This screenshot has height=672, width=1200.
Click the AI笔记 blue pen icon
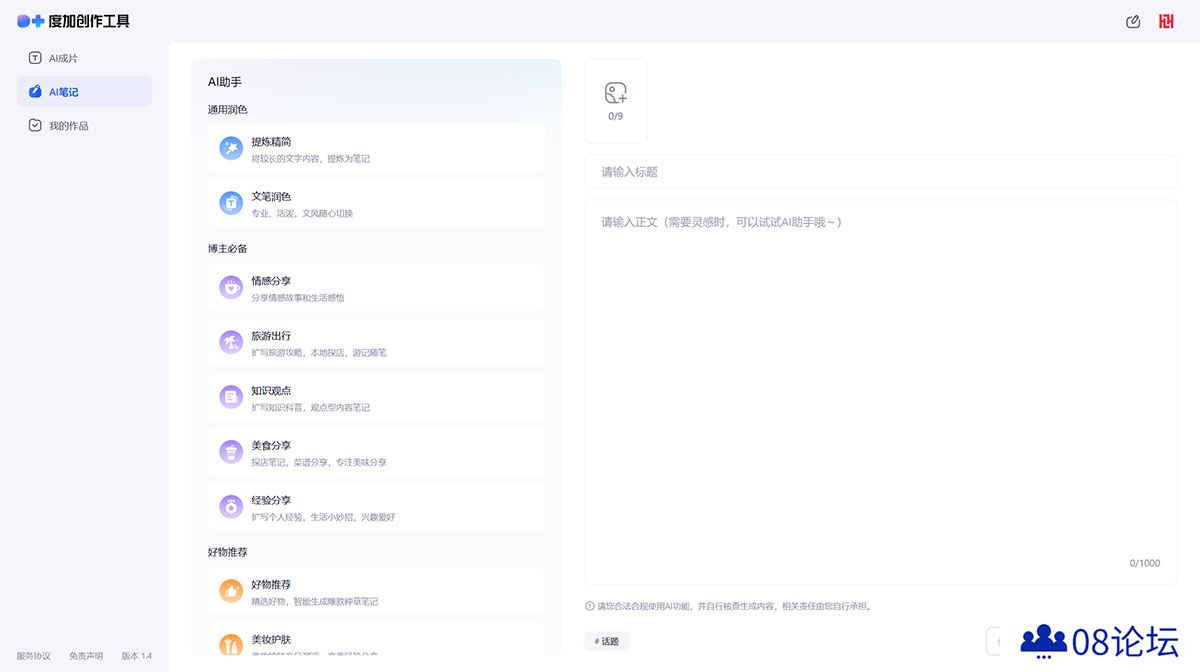tap(35, 92)
